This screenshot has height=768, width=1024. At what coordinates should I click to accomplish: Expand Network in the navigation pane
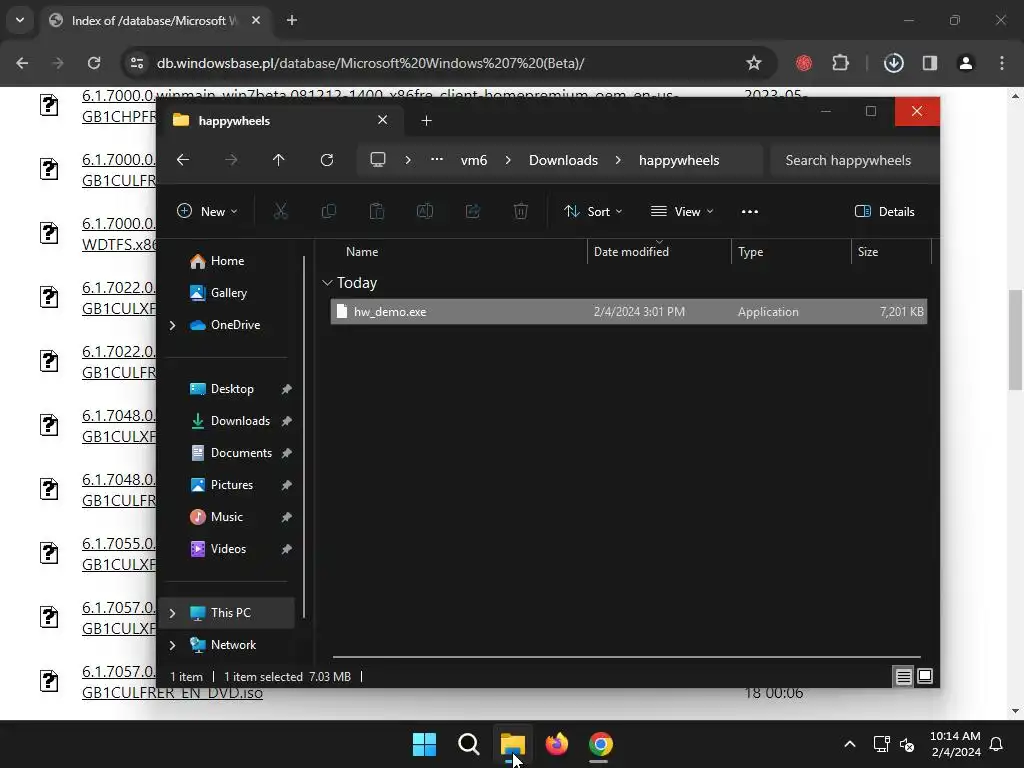[172, 645]
